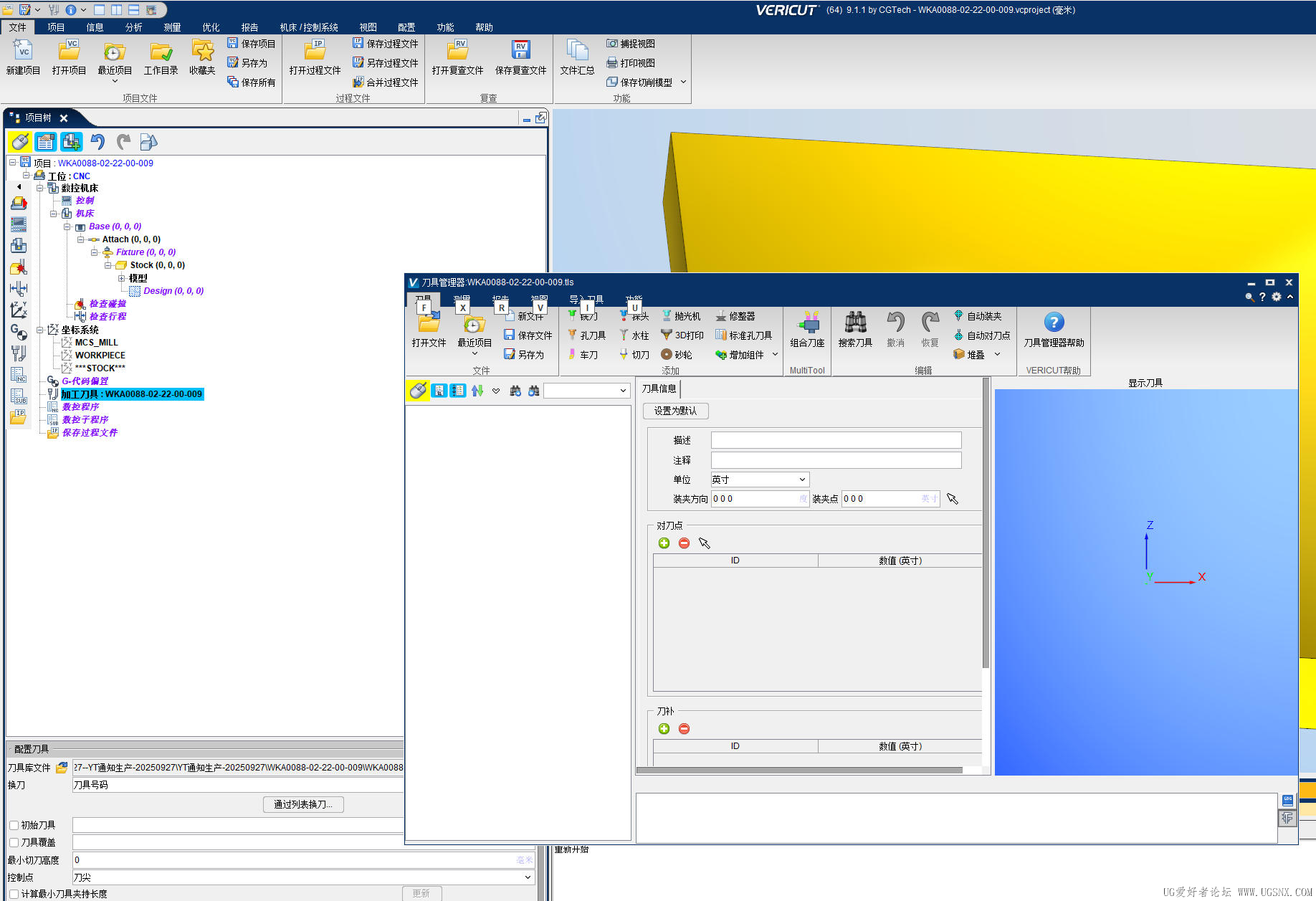
Task: Click 自动装夹 in the tool manager
Action: coord(978,316)
